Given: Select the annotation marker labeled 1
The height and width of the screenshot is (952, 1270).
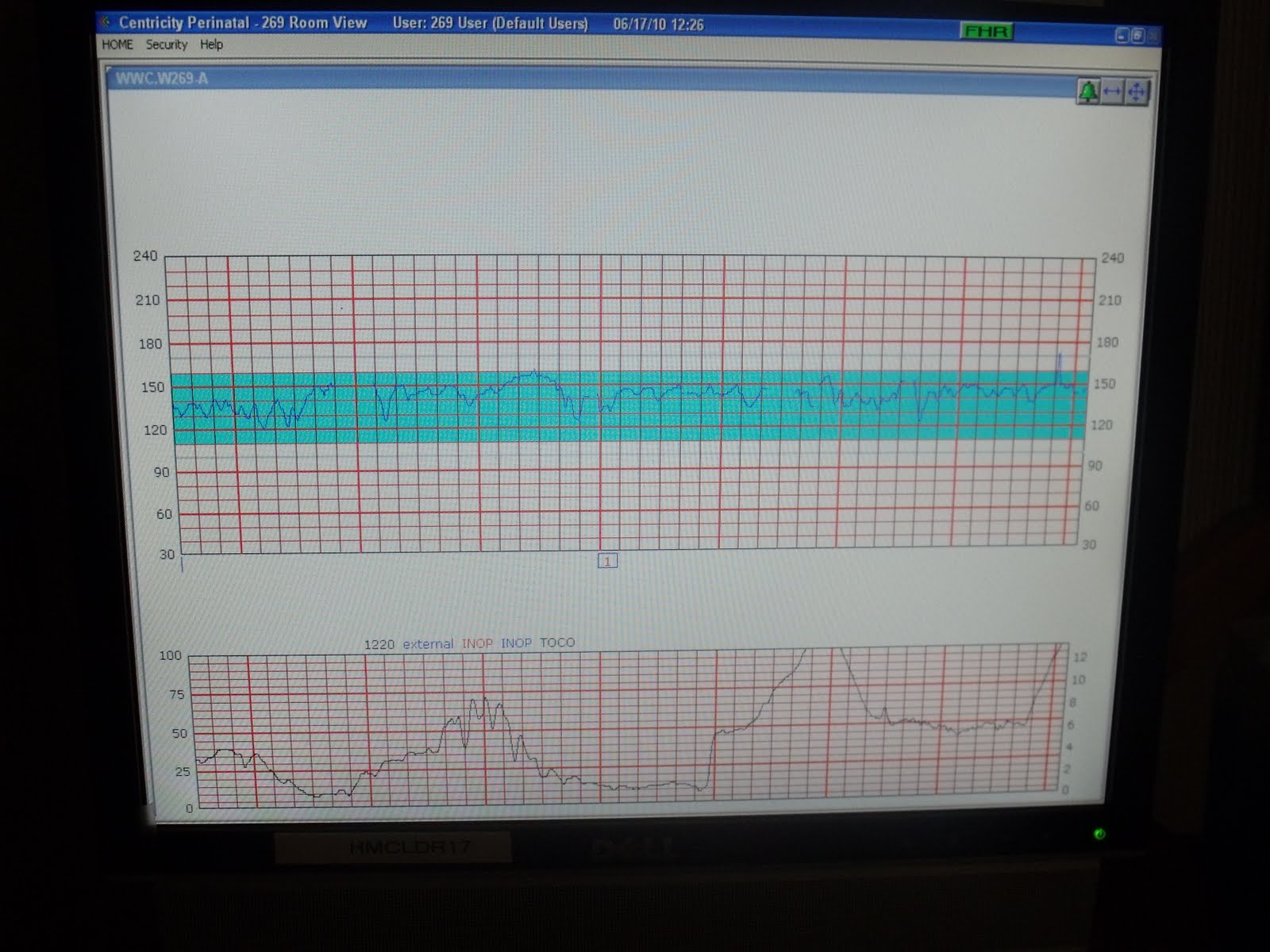Looking at the screenshot, I should [607, 561].
